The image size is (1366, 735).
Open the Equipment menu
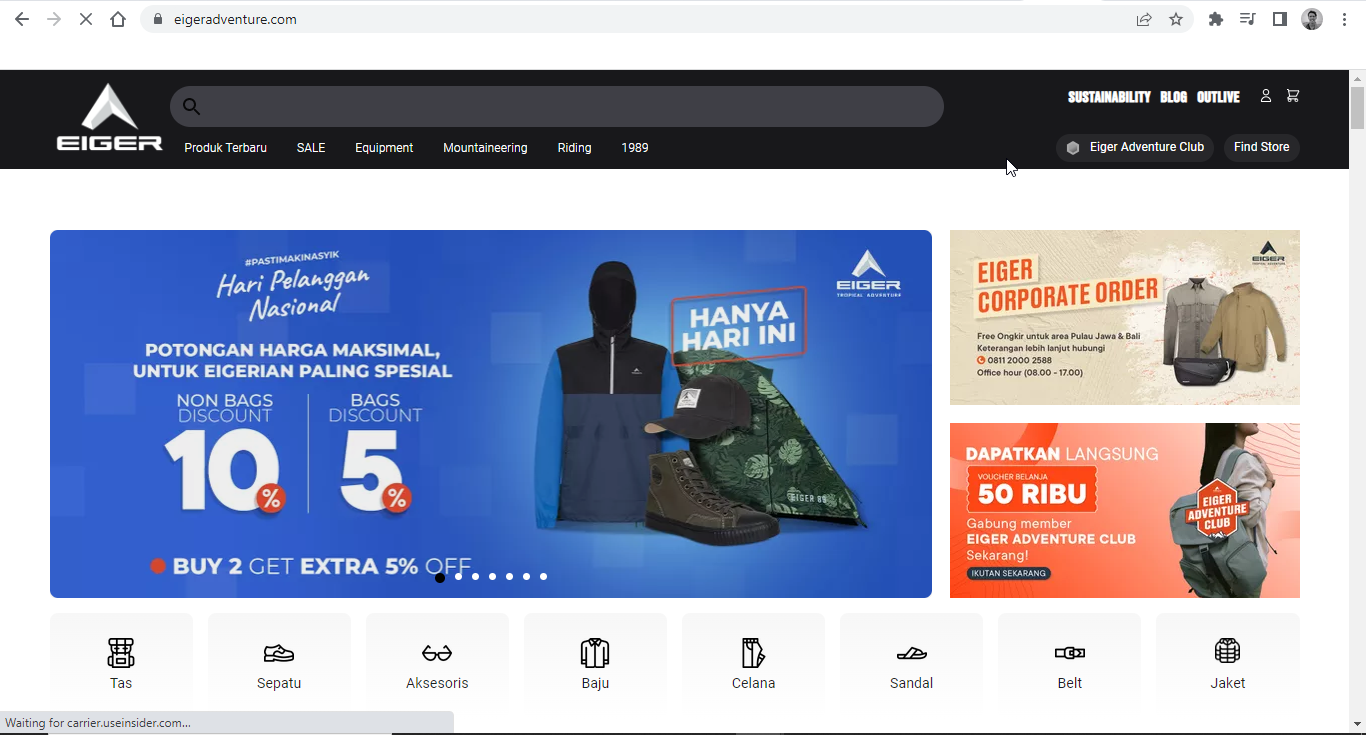(384, 148)
